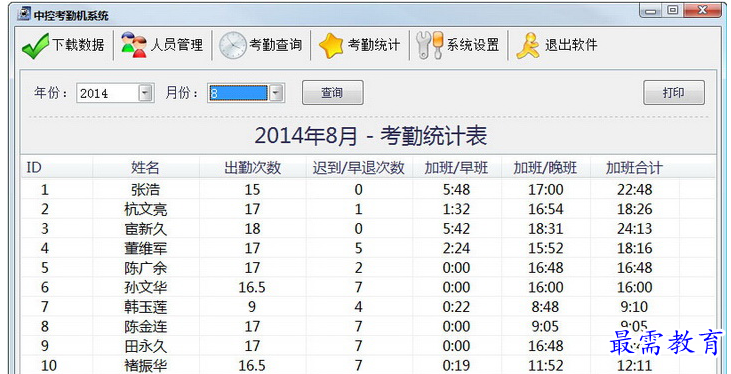
Task: Open the 下载数据 toolbar label
Action: pos(78,45)
